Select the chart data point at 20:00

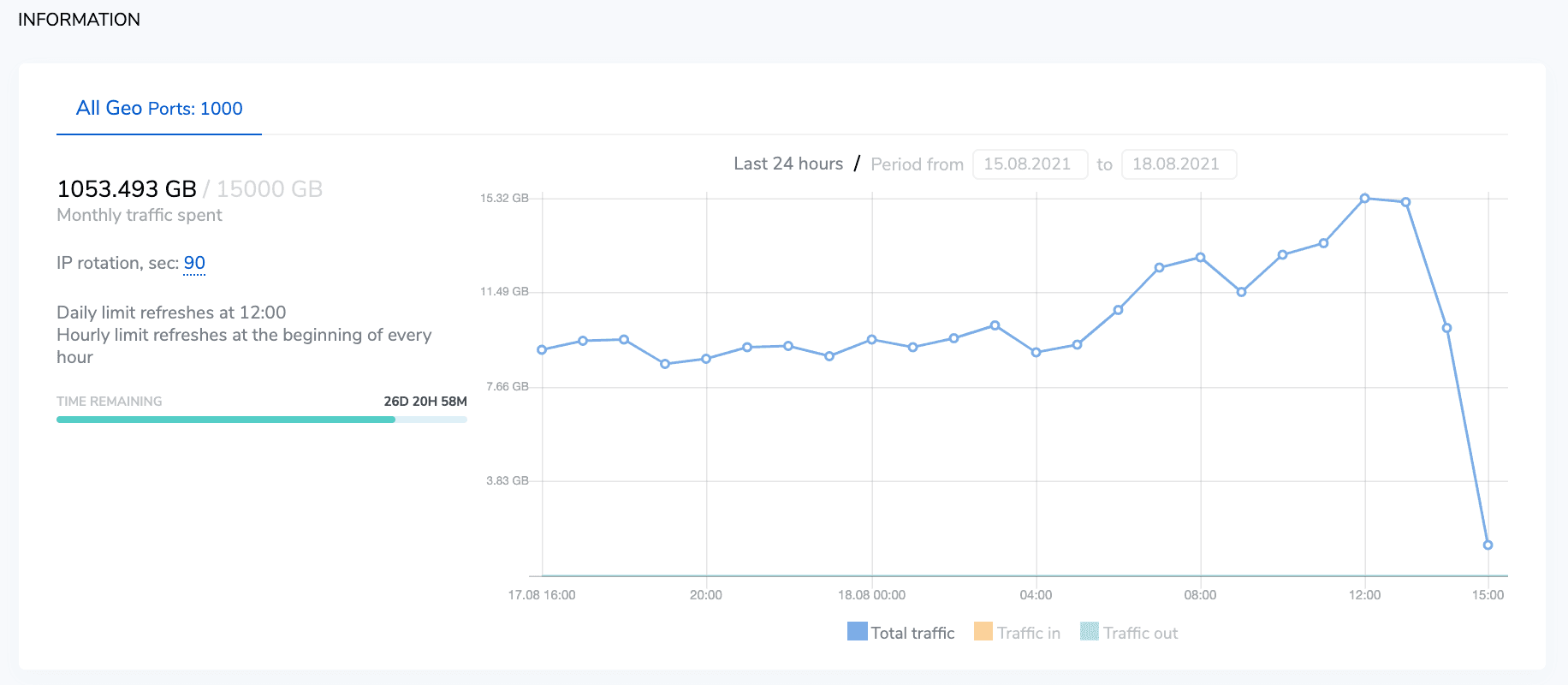pyautogui.click(x=706, y=359)
